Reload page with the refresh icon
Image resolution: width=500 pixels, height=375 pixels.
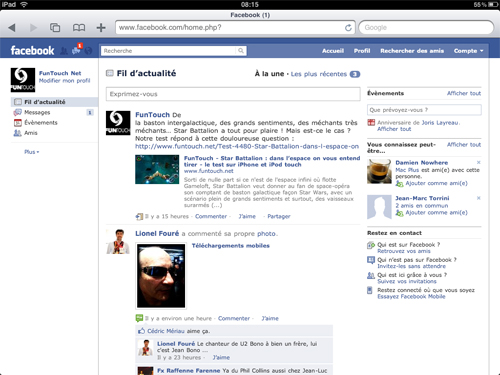point(348,28)
